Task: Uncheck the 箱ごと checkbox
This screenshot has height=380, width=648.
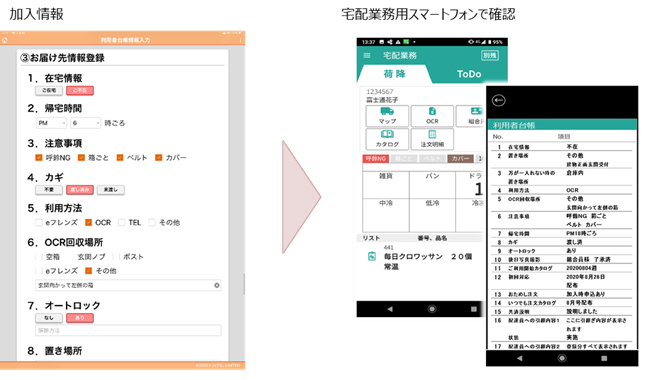Action: coord(81,157)
